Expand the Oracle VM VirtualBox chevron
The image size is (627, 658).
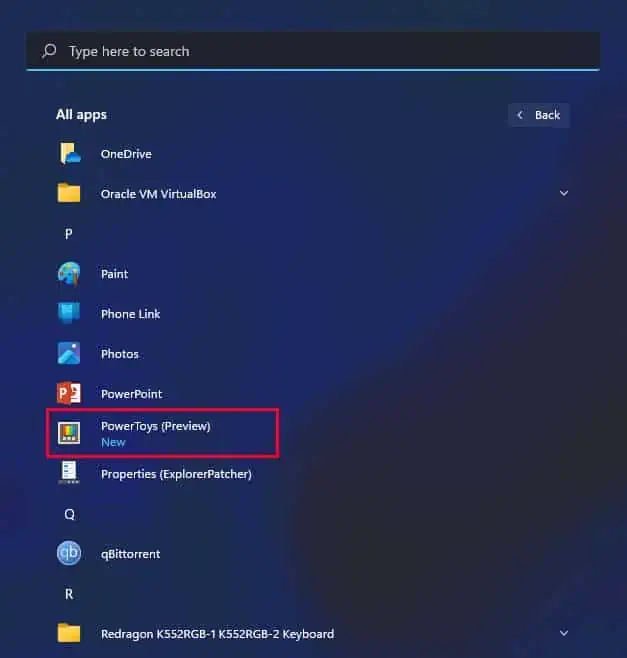(x=564, y=193)
